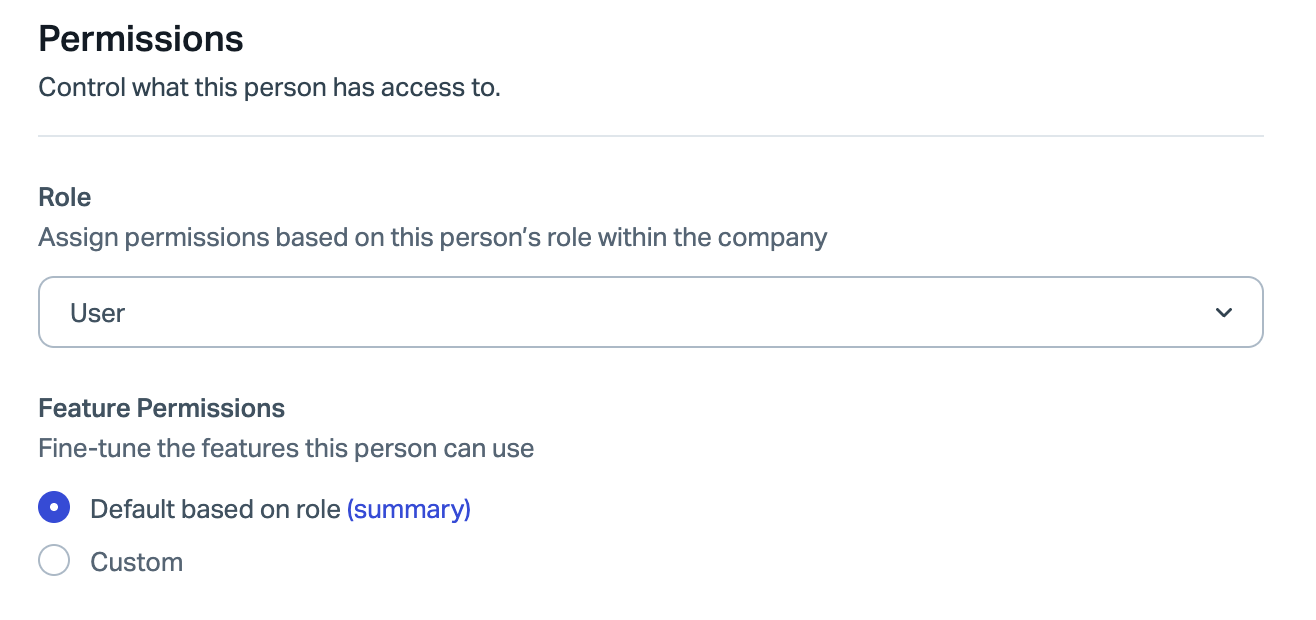Click the Role field label

(x=65, y=197)
